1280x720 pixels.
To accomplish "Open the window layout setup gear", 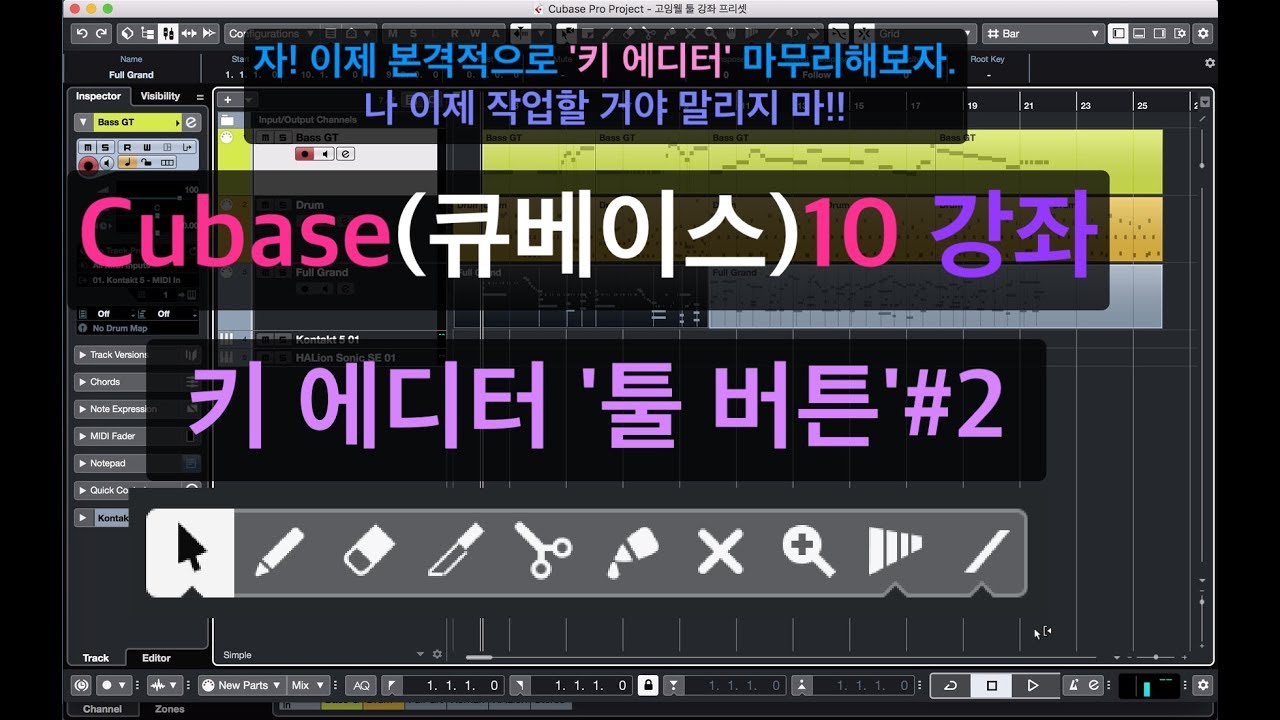I will [x=1179, y=34].
